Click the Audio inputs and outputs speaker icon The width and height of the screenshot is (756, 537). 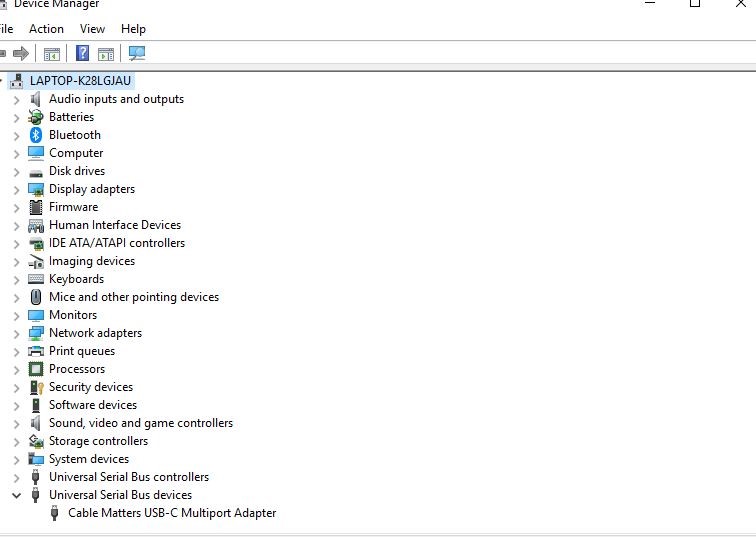pyautogui.click(x=35, y=99)
